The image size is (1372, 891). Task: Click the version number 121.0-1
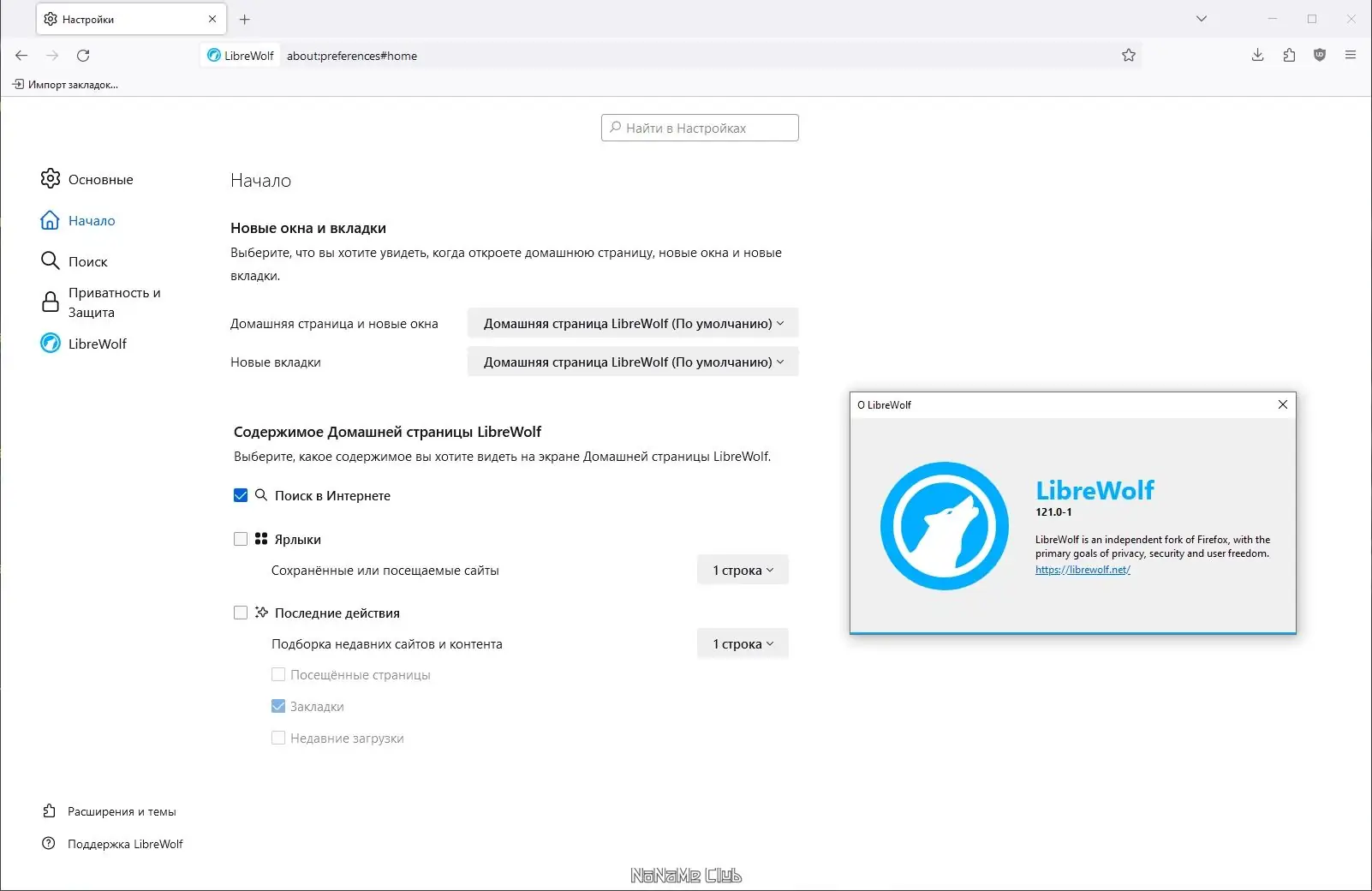[1053, 511]
